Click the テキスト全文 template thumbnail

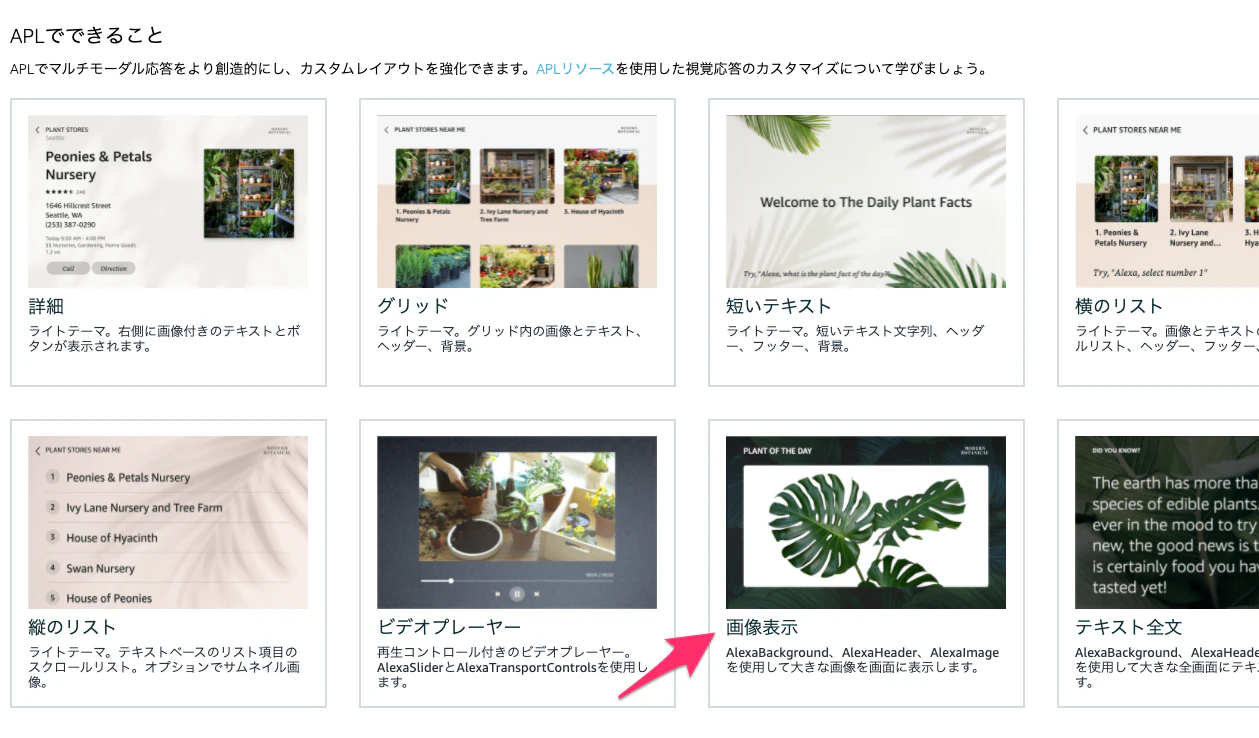tap(1167, 523)
